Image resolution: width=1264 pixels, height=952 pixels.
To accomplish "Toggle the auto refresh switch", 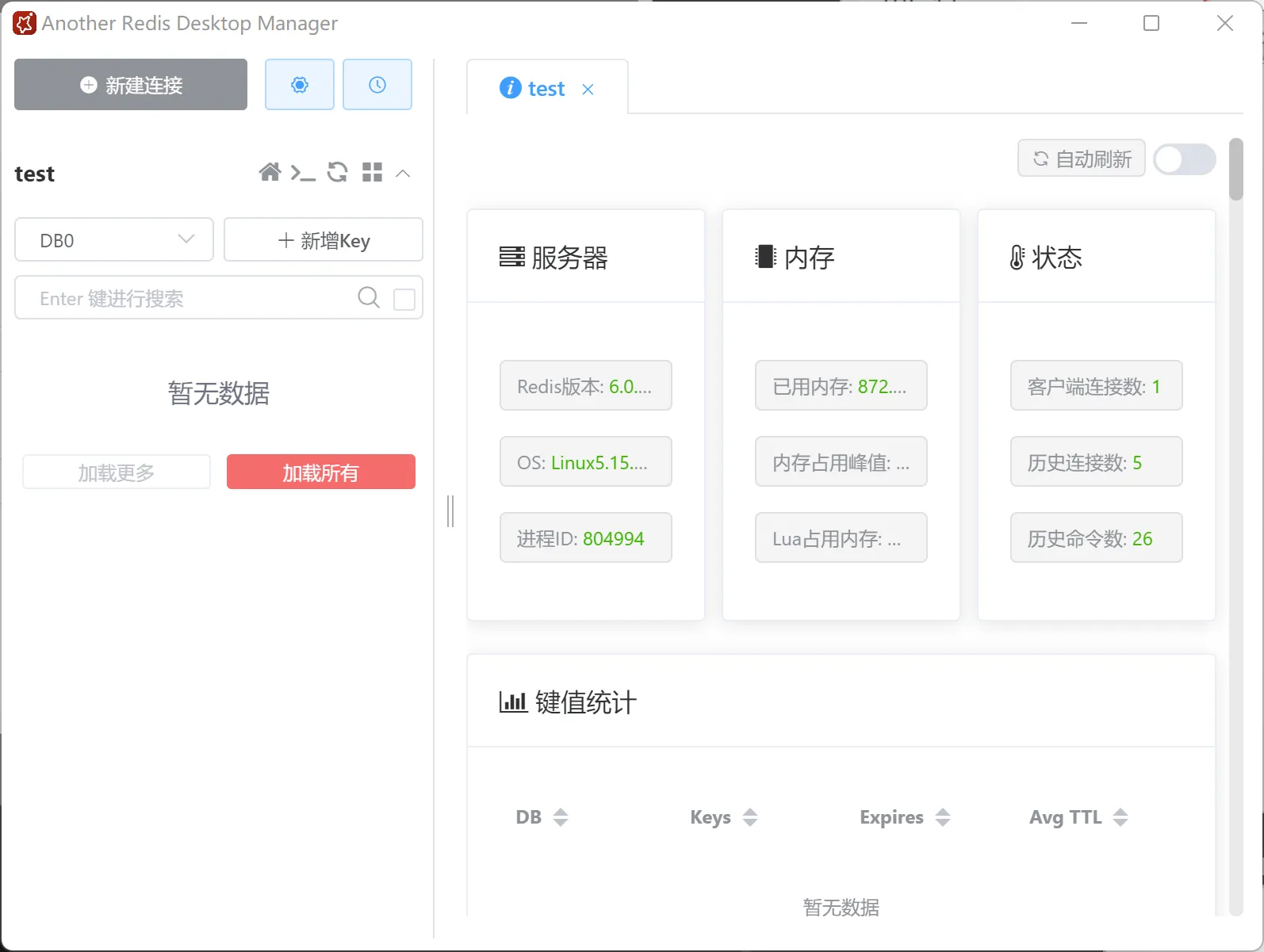I will pyautogui.click(x=1184, y=159).
